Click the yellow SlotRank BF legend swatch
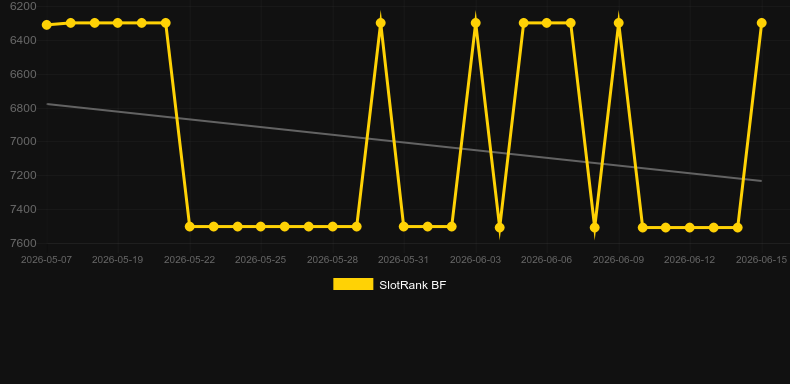790x384 pixels. click(x=353, y=284)
